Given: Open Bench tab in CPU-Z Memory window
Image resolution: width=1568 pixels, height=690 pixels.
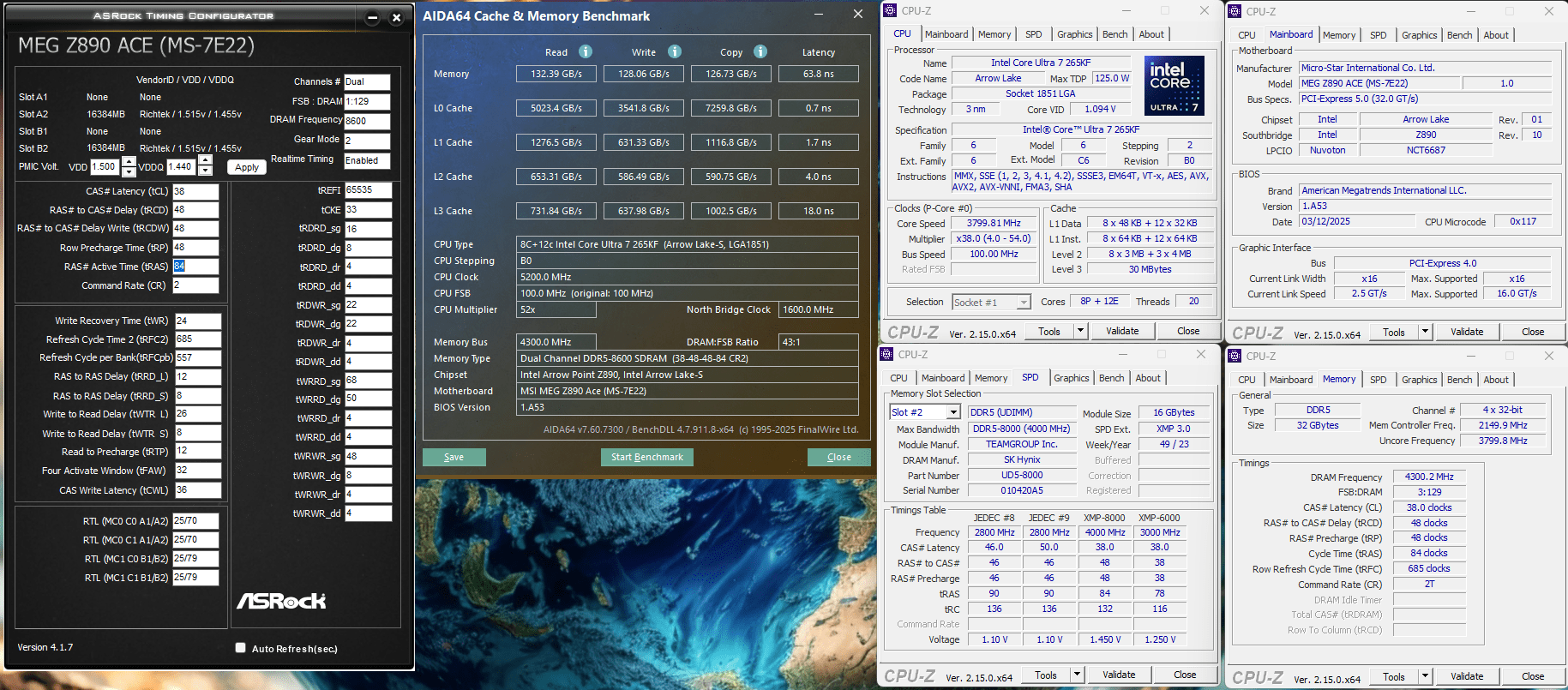Looking at the screenshot, I should coord(1460,380).
